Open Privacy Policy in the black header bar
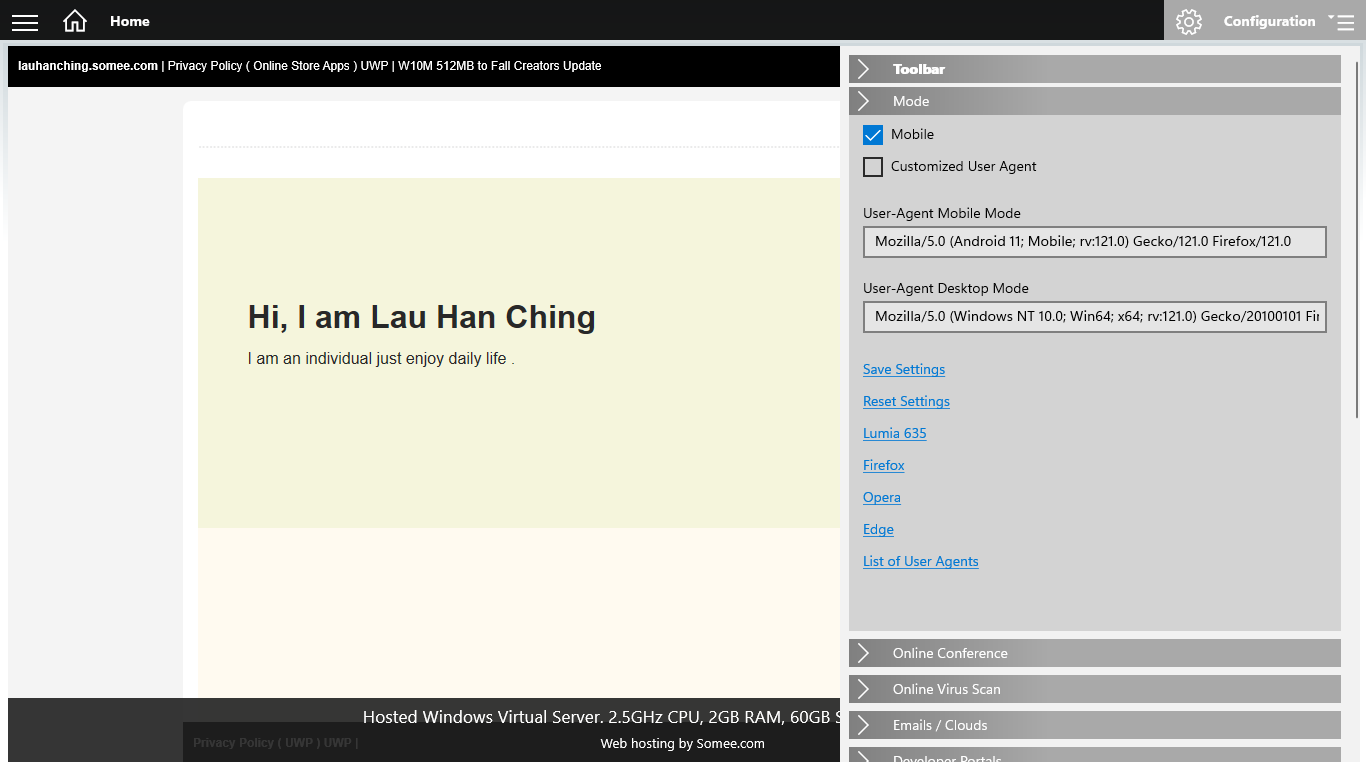 205,66
